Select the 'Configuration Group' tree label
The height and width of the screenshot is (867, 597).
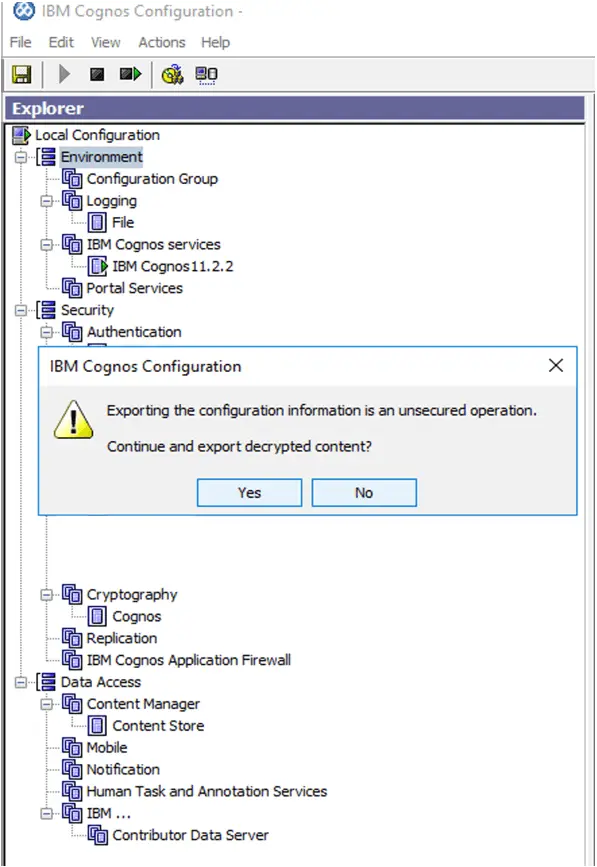pyautogui.click(x=153, y=179)
